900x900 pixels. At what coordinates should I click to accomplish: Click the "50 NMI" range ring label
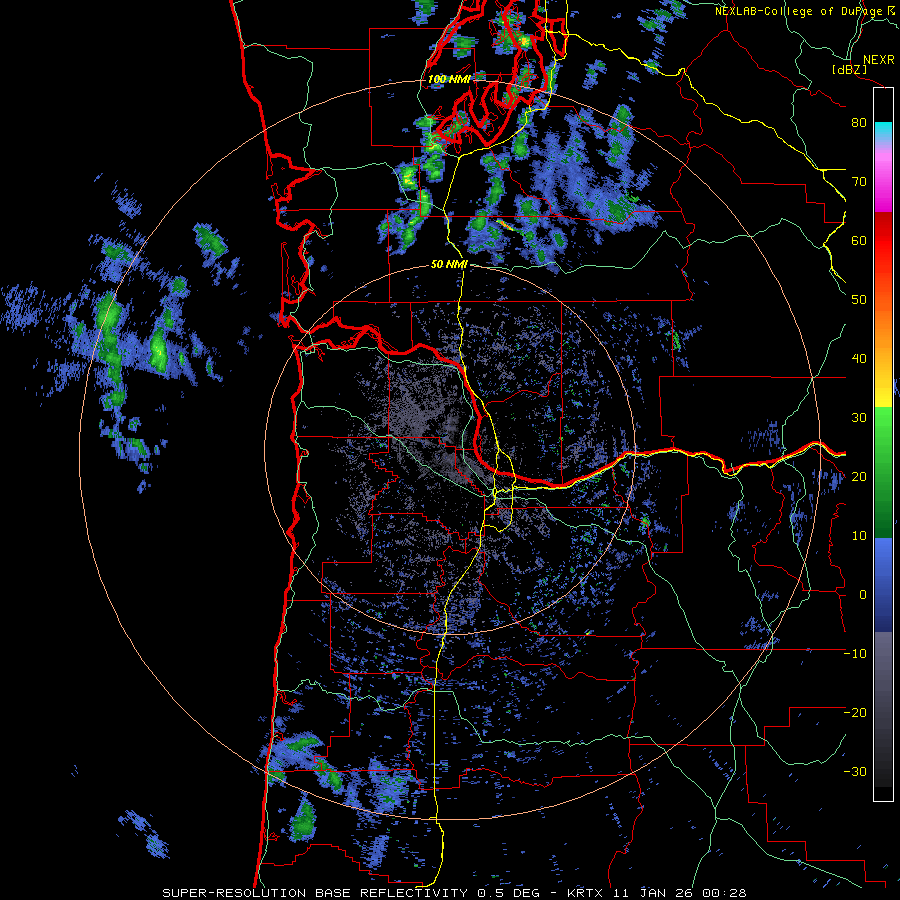pyautogui.click(x=449, y=265)
